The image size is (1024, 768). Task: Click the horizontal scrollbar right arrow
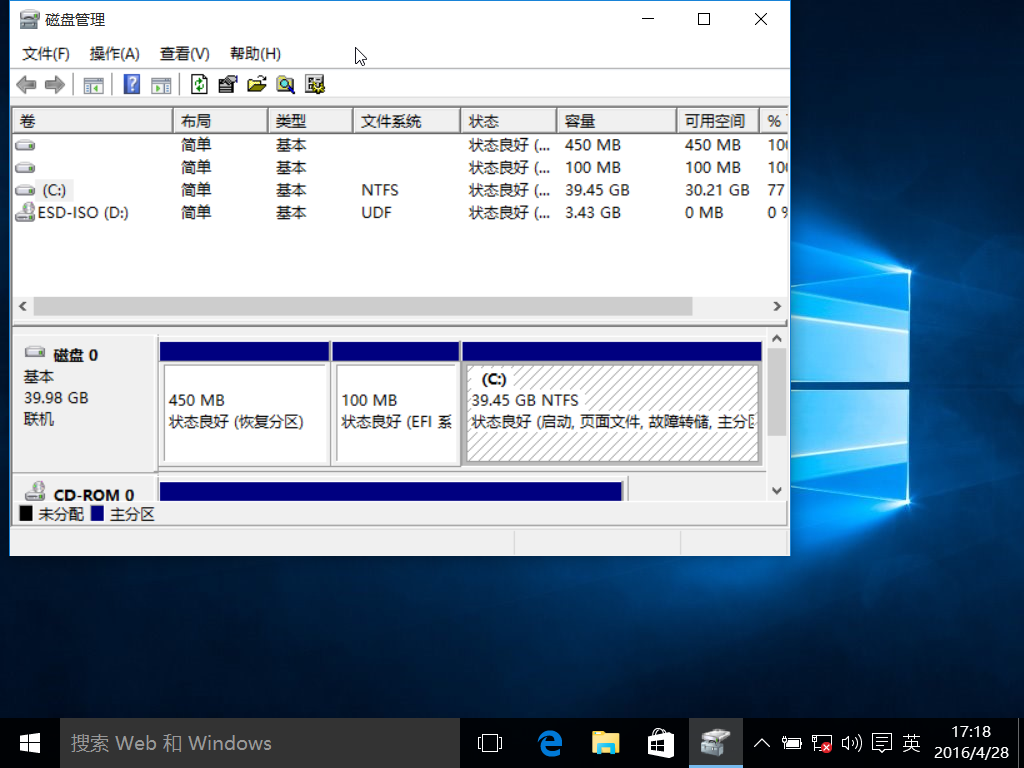click(777, 306)
